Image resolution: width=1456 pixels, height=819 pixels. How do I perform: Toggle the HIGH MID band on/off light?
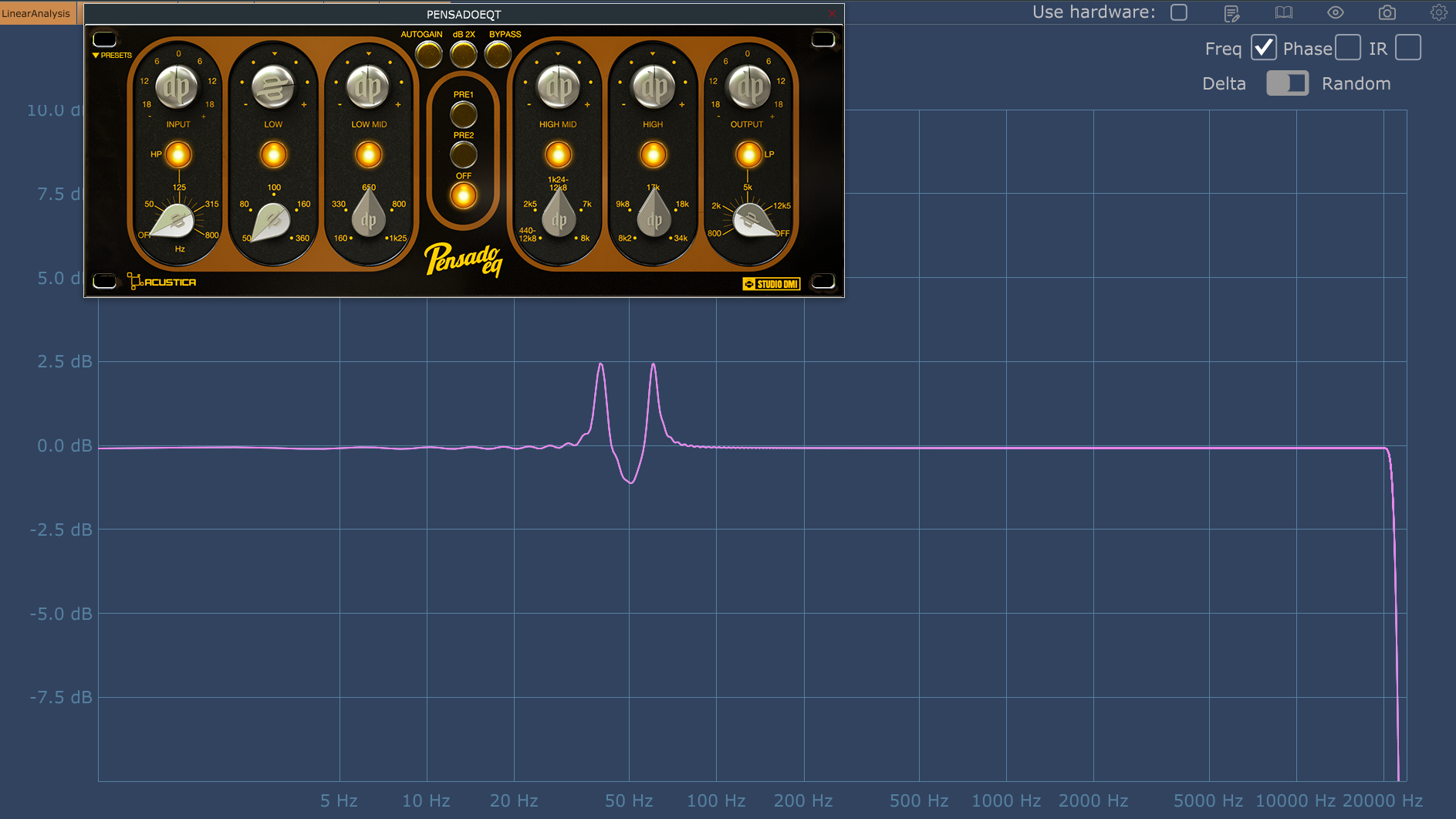[x=558, y=154]
